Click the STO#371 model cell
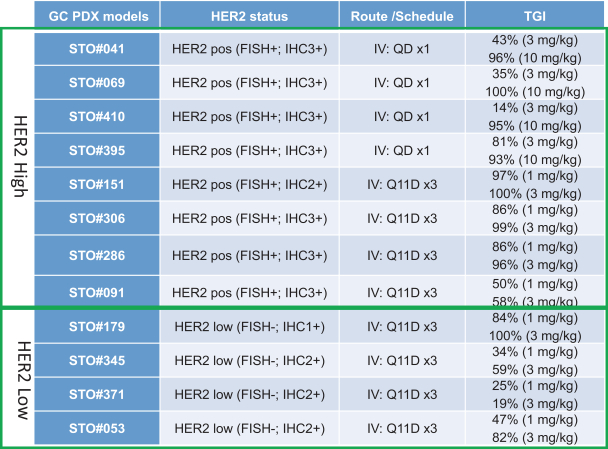This screenshot has width=608, height=449. [96, 394]
